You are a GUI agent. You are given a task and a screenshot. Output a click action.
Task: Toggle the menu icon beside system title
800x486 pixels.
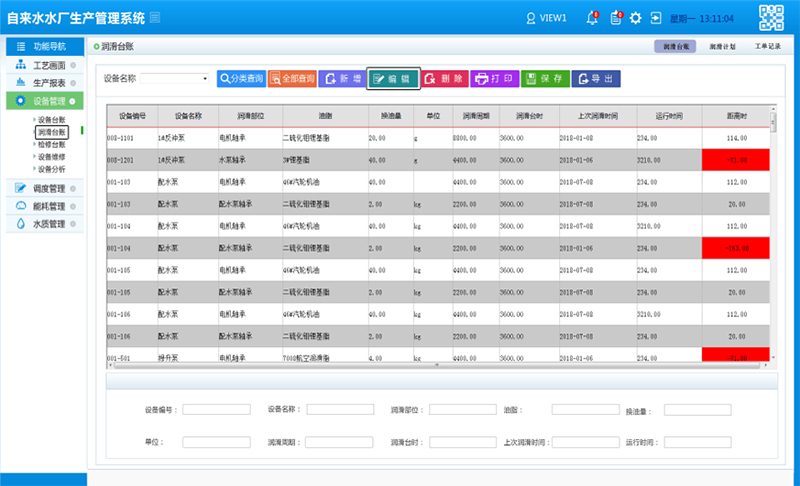(x=155, y=18)
